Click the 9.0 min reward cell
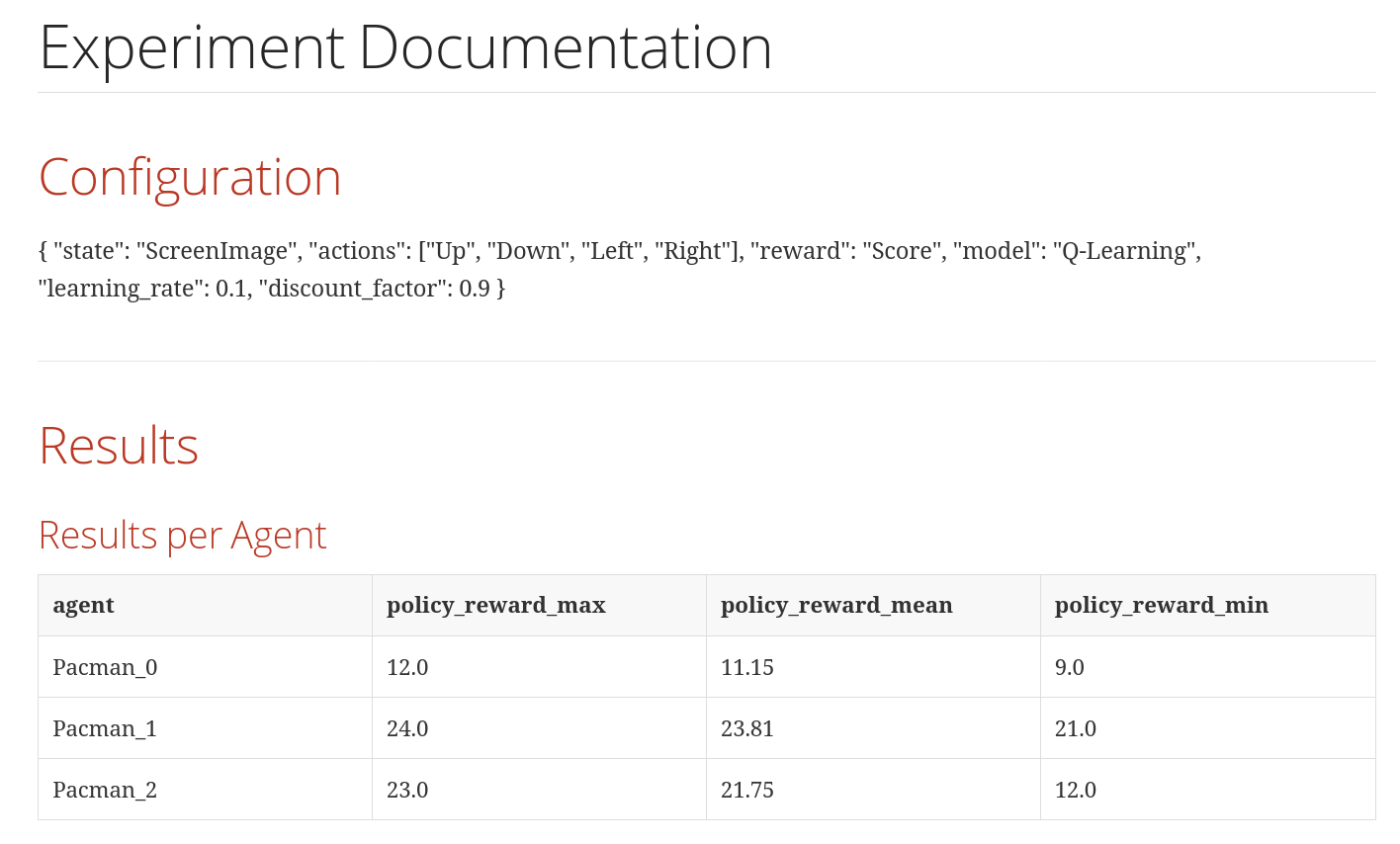 coord(1070,667)
